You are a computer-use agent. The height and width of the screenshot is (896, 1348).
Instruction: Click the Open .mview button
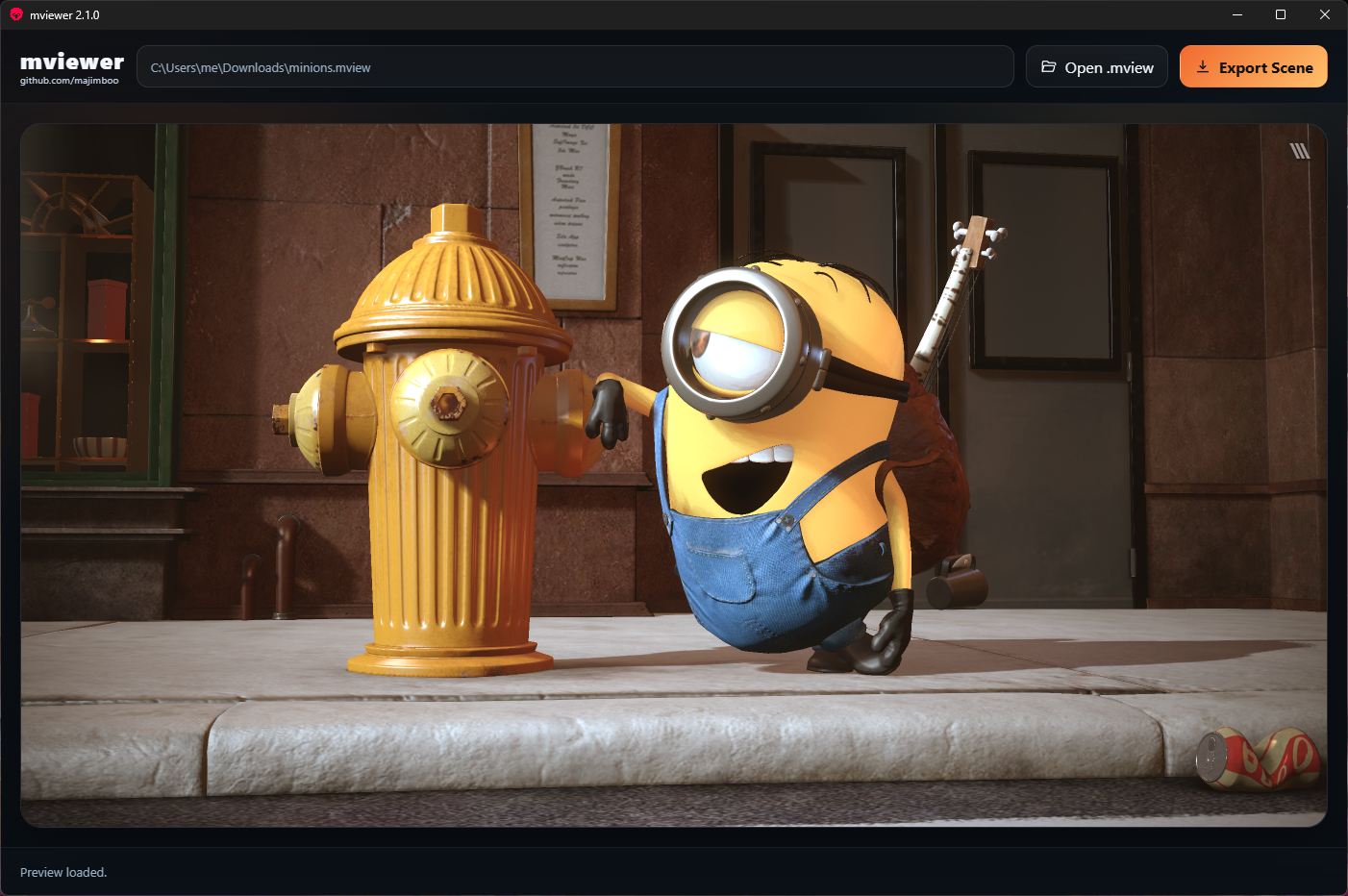coord(1096,66)
